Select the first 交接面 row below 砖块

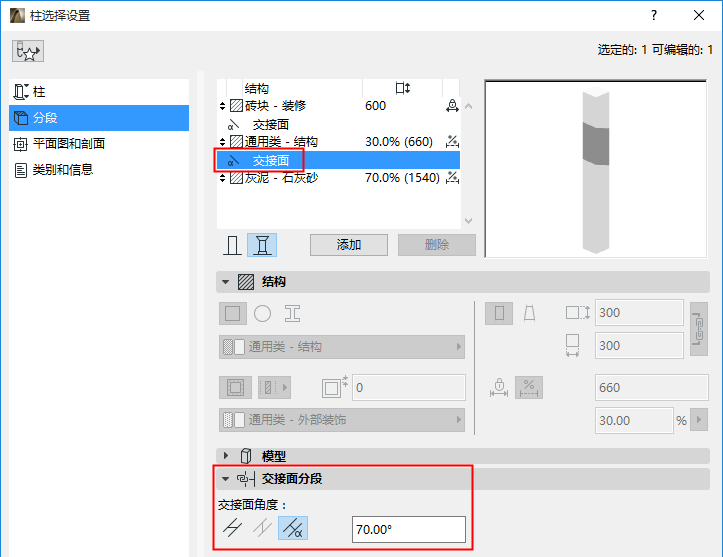click(338, 124)
